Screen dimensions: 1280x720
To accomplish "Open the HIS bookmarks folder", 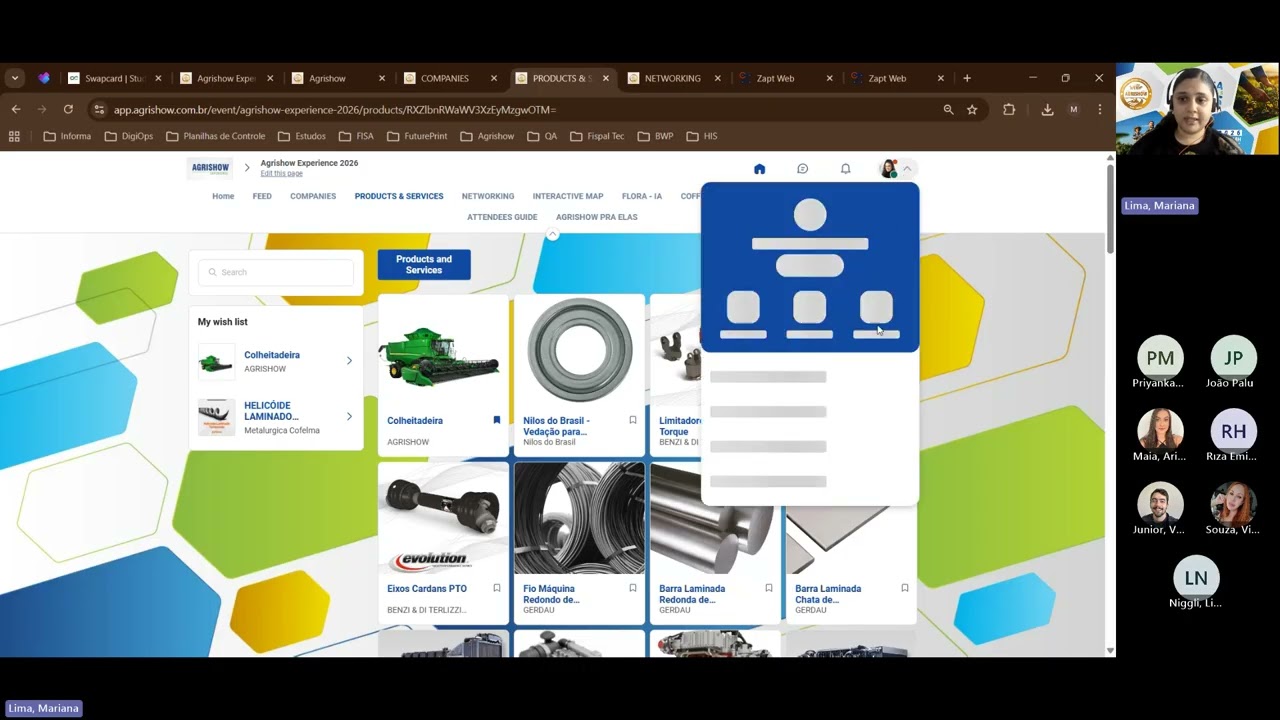I will coord(702,136).
